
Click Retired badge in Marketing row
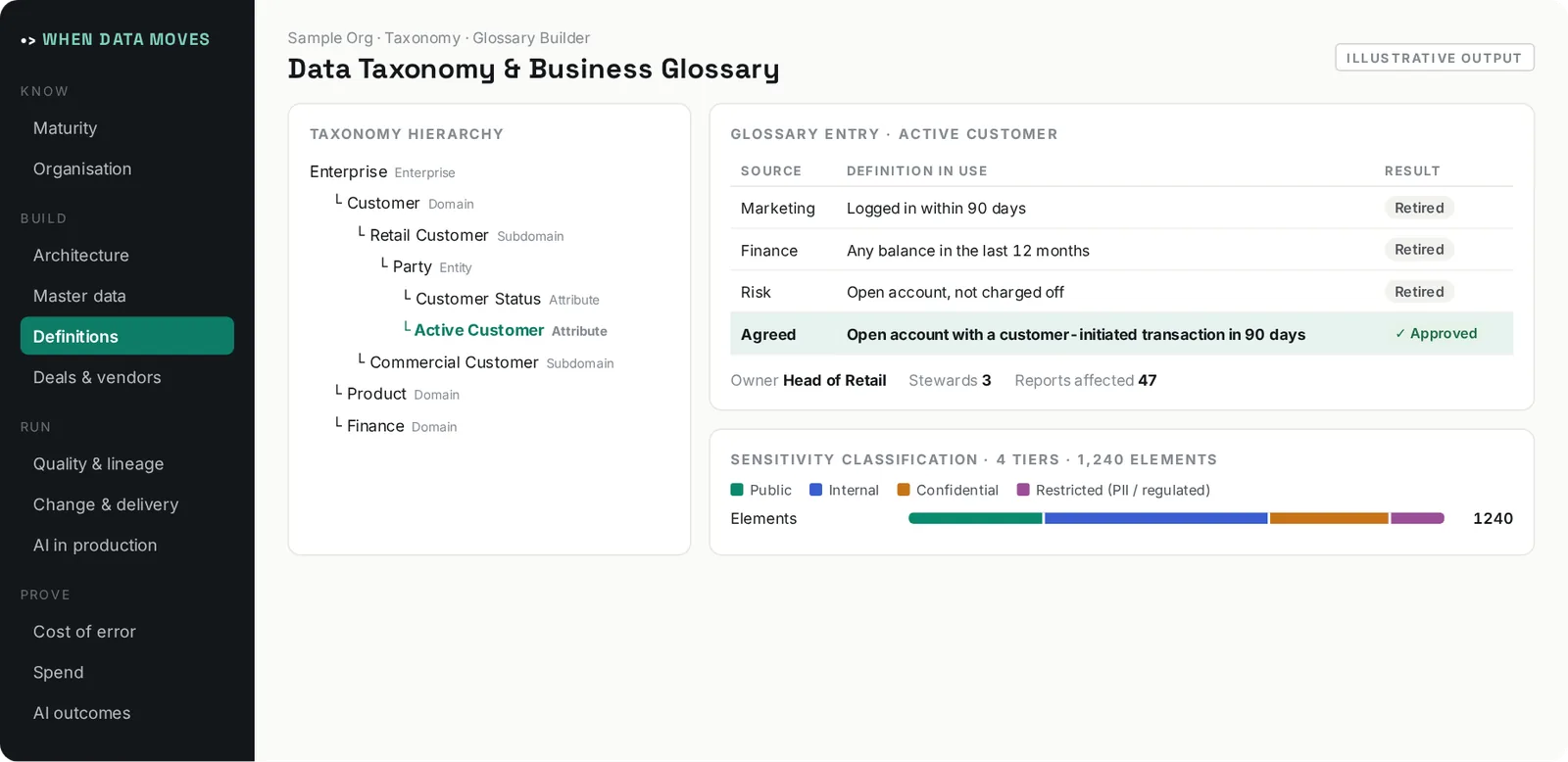coord(1419,208)
